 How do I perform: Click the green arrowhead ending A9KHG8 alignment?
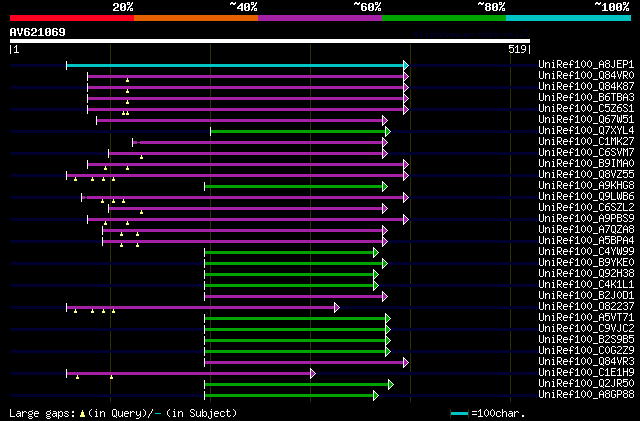pos(385,187)
